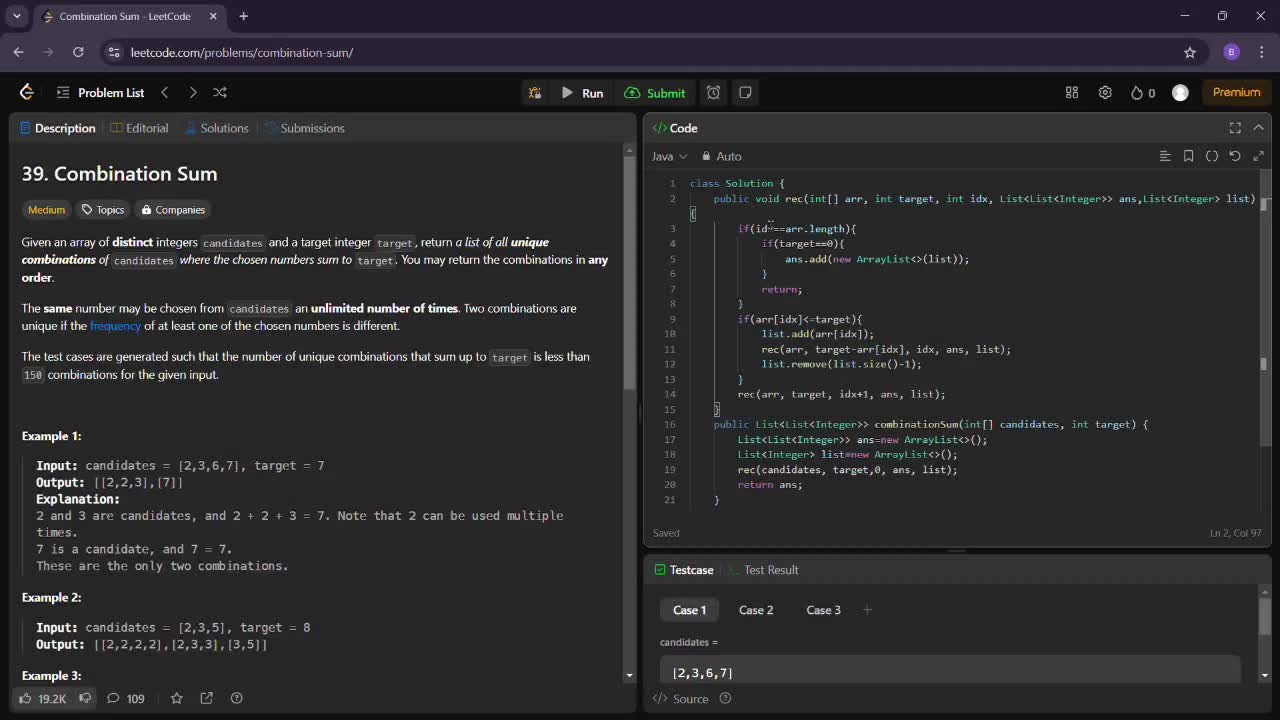The image size is (1280, 720).
Task: Add a new testcase with plus
Action: pyautogui.click(x=867, y=610)
